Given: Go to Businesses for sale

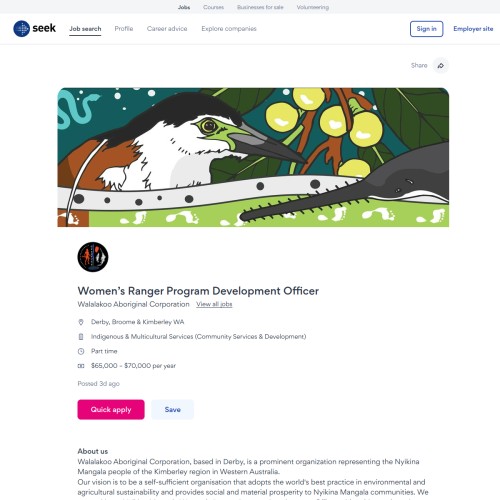Looking at the screenshot, I should click(260, 7).
